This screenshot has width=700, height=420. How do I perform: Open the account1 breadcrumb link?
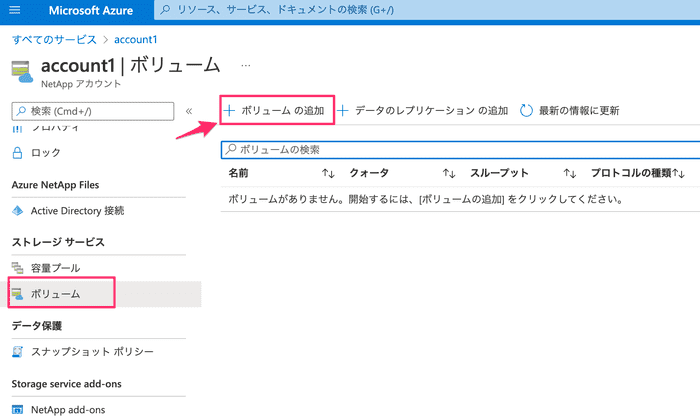136,40
